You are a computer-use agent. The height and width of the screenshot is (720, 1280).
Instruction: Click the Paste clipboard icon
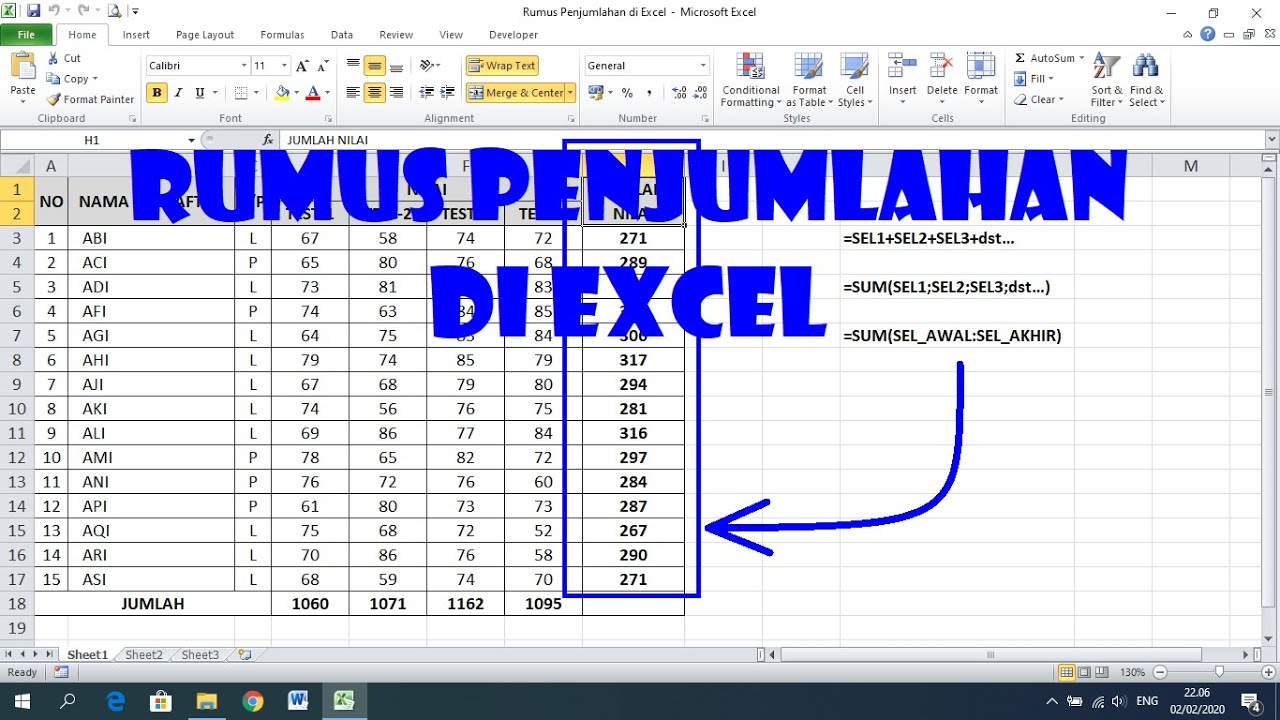click(23, 67)
